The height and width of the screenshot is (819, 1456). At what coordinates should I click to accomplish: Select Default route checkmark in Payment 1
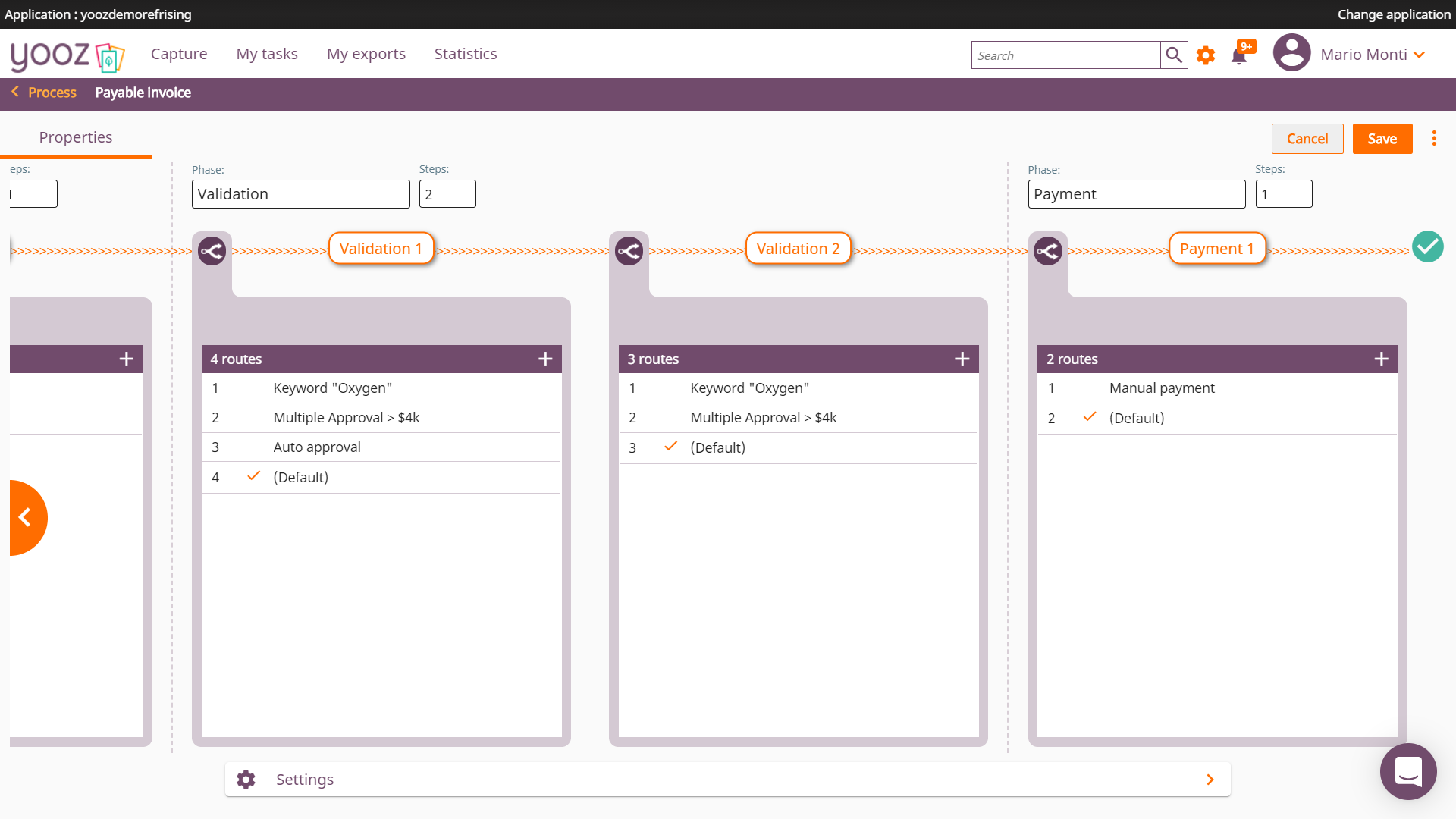click(x=1090, y=417)
